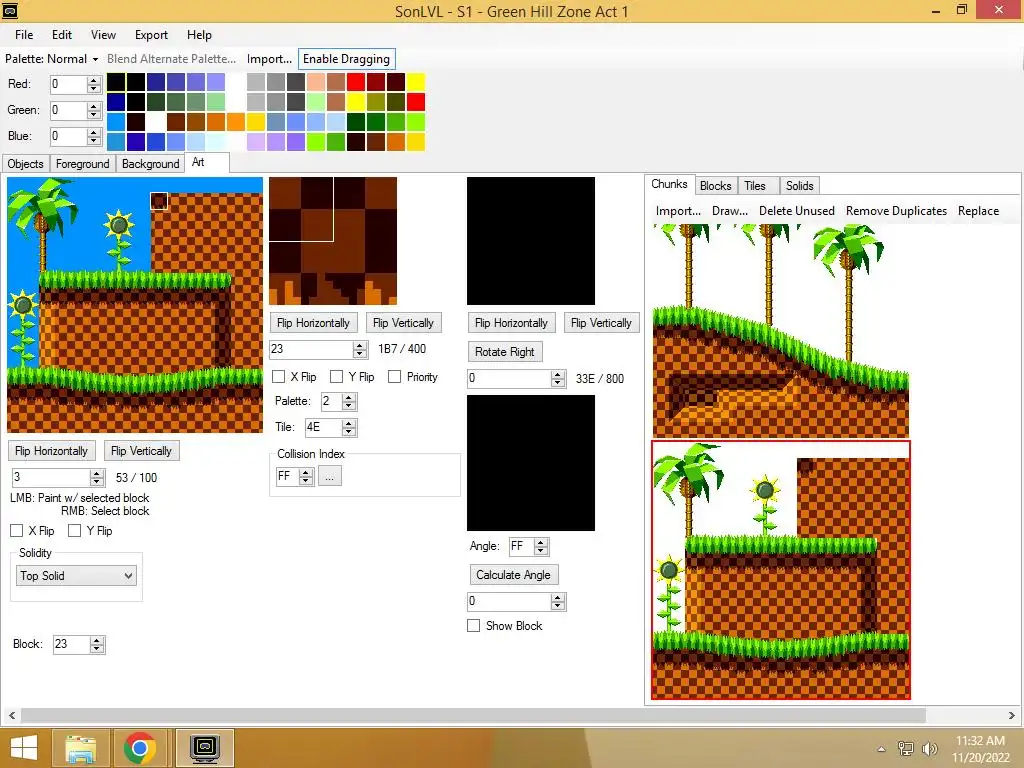Click Delete Unused in Chunks toolbar
1024x768 pixels.
[x=796, y=211]
